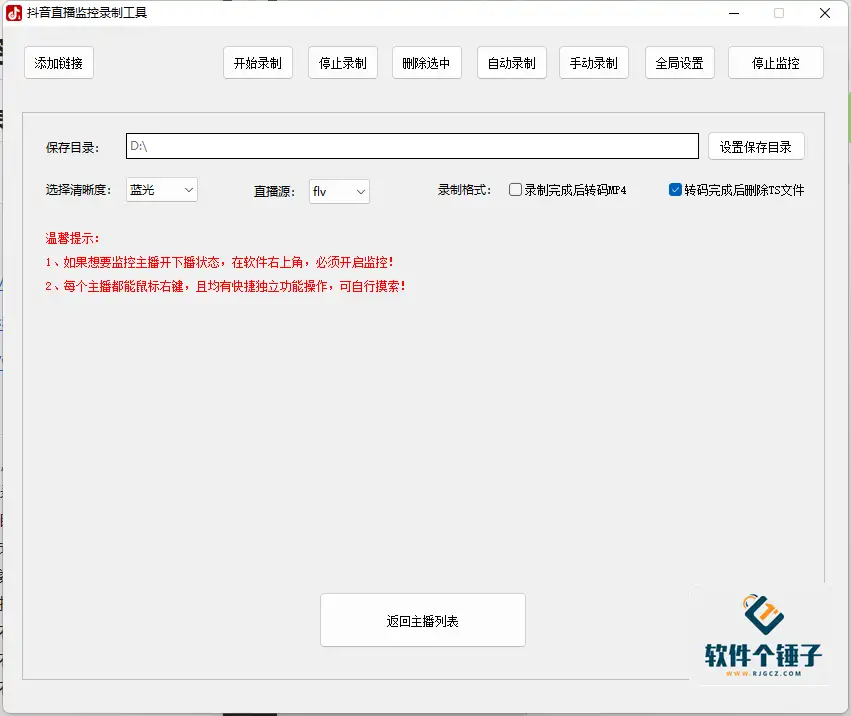Image resolution: width=851 pixels, height=716 pixels.
Task: Click the 抖音 app icon in title bar
Action: [14, 12]
